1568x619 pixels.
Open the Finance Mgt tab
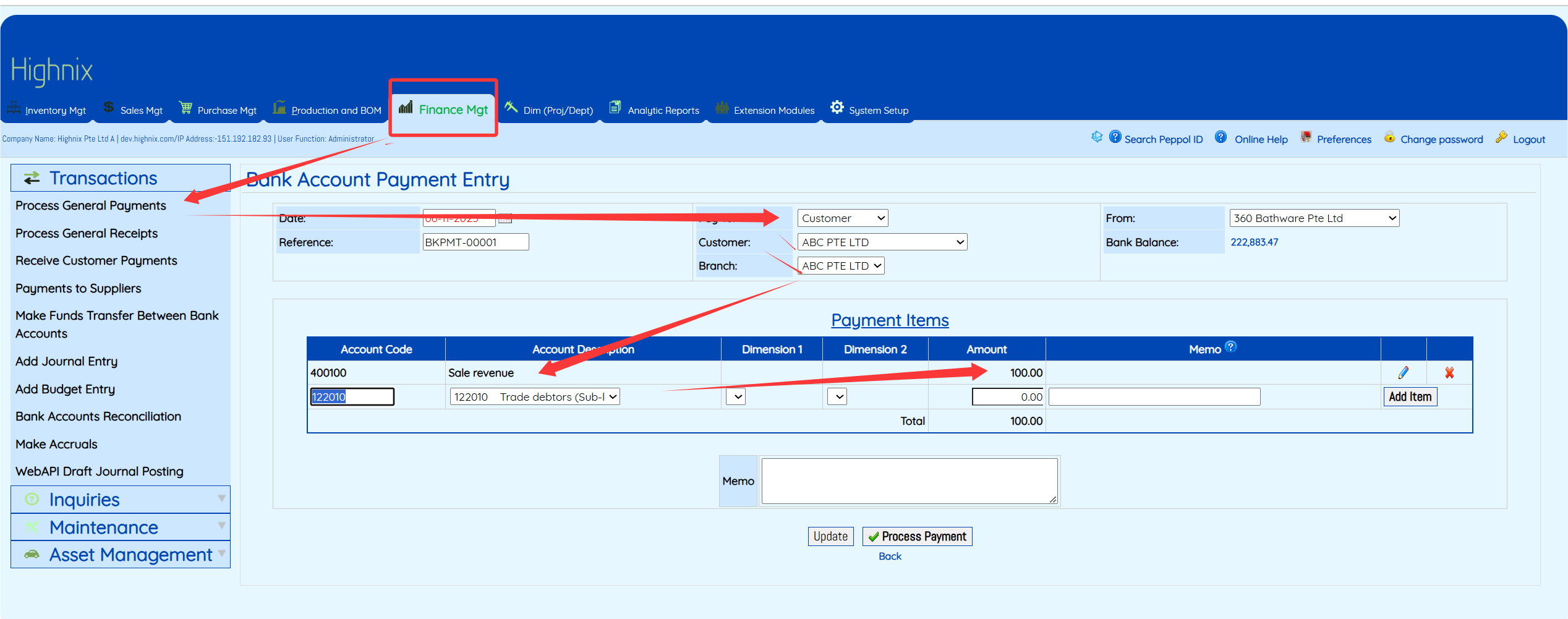(443, 109)
